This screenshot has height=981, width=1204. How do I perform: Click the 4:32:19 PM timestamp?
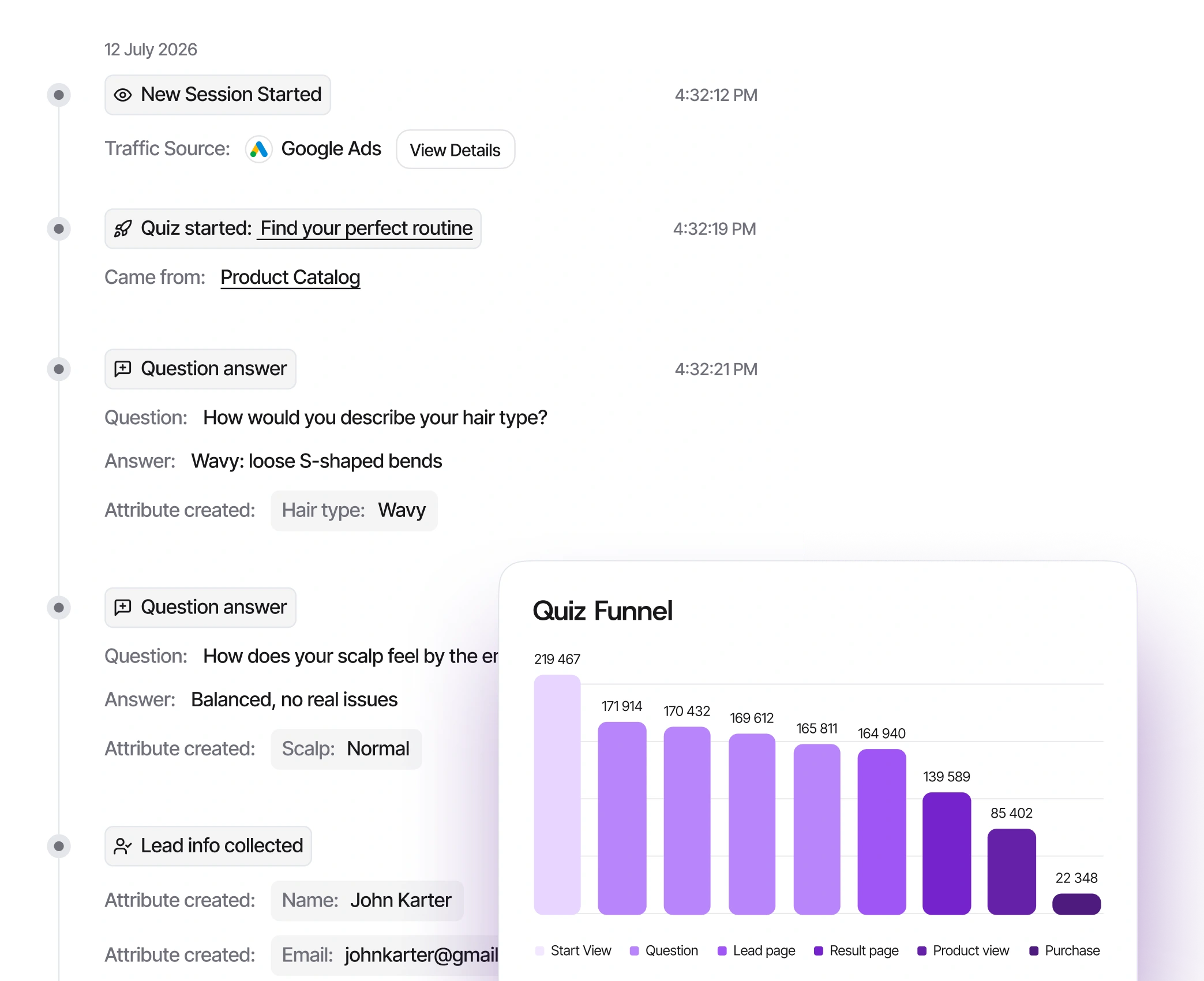714,229
